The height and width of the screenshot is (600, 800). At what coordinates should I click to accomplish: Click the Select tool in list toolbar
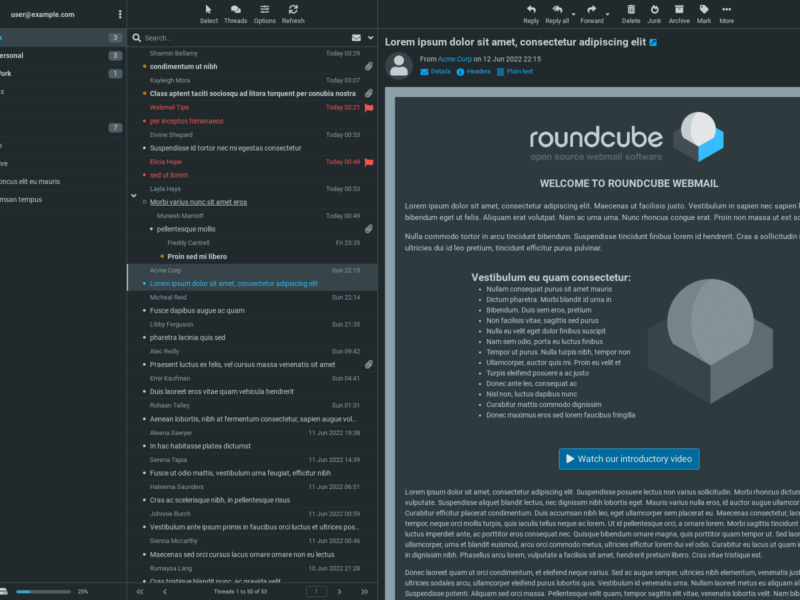click(x=209, y=14)
